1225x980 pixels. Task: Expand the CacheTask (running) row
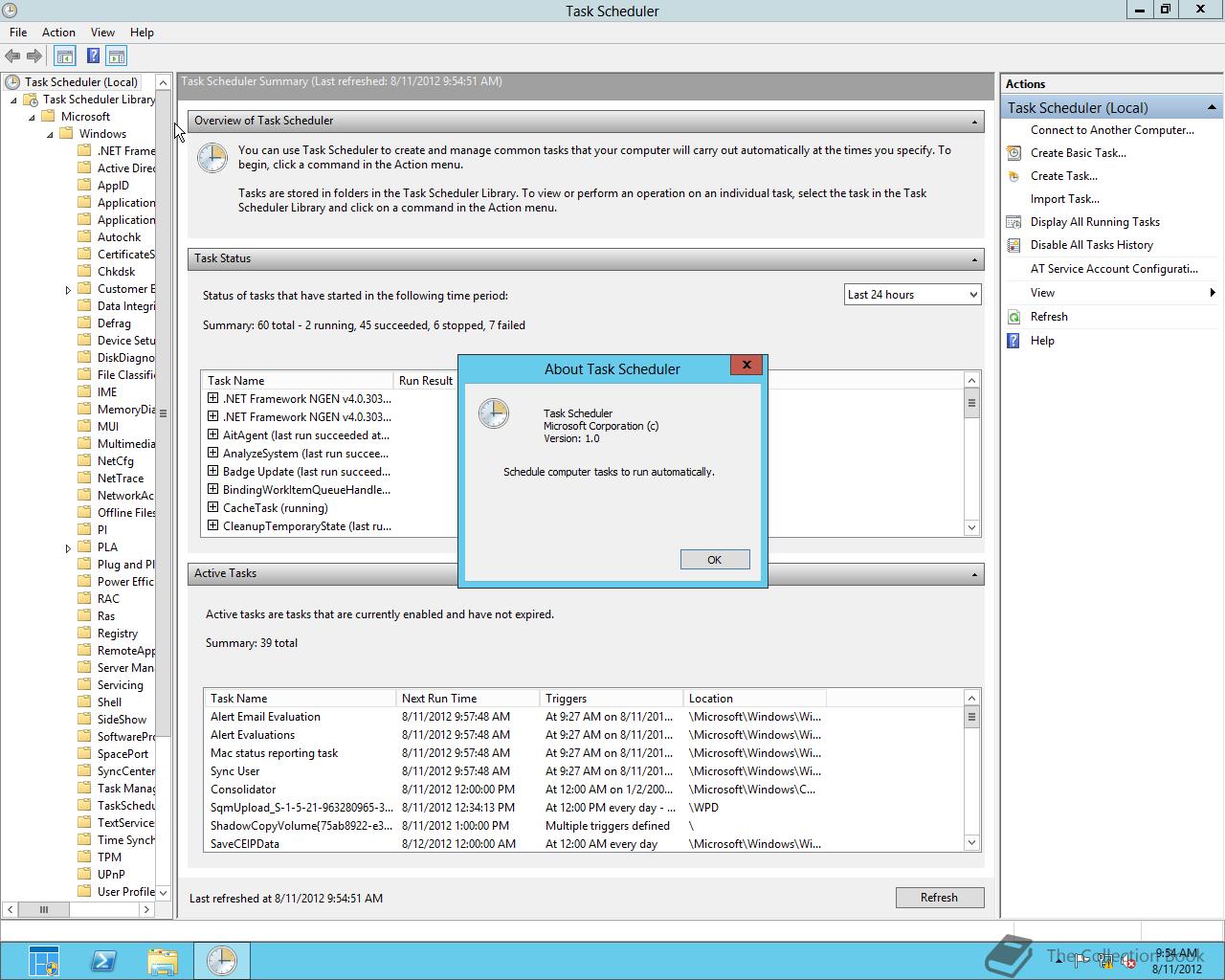click(213, 507)
